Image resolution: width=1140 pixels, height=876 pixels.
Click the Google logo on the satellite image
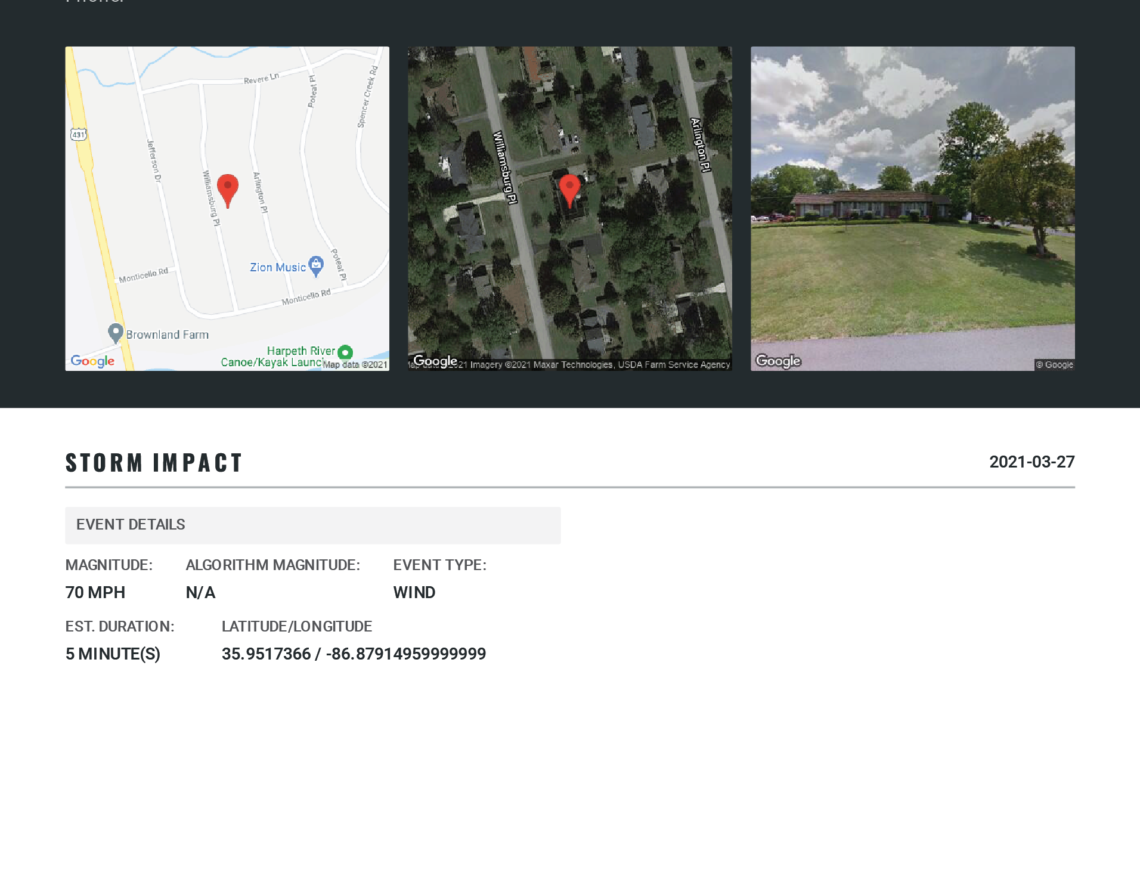pos(435,361)
